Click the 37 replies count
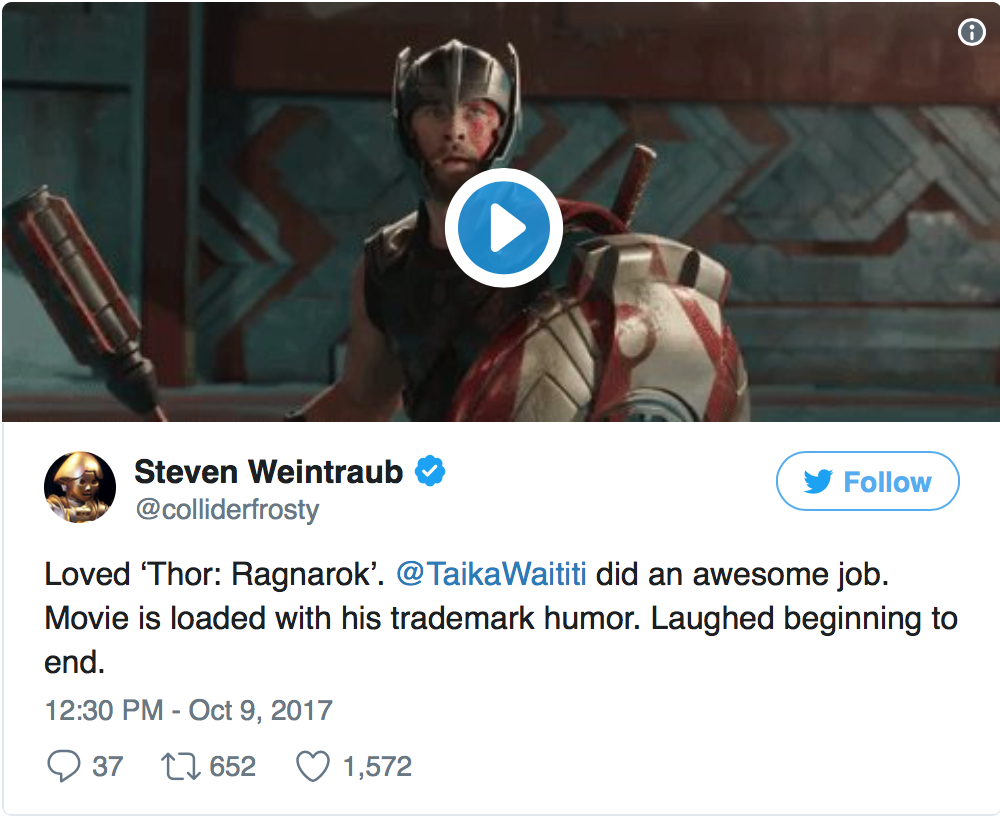The image size is (1000, 816). tap(107, 766)
